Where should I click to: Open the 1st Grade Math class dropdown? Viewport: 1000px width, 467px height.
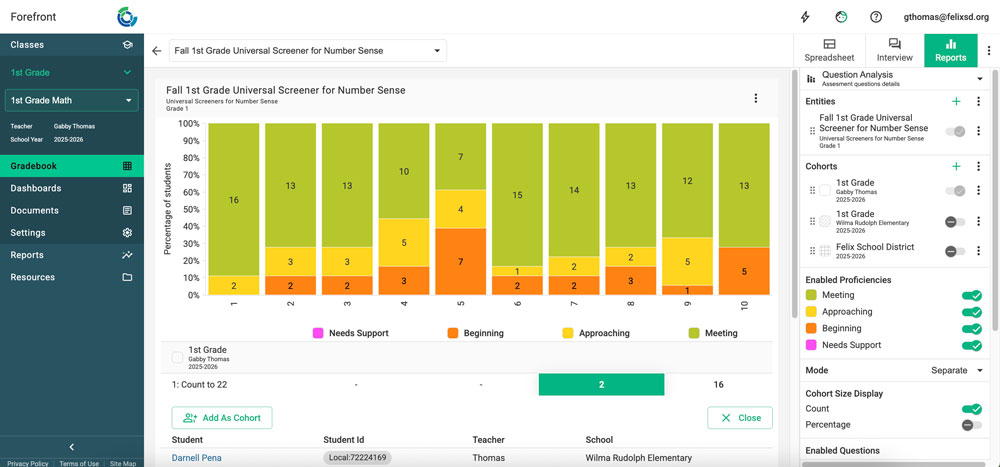pyautogui.click(x=71, y=101)
